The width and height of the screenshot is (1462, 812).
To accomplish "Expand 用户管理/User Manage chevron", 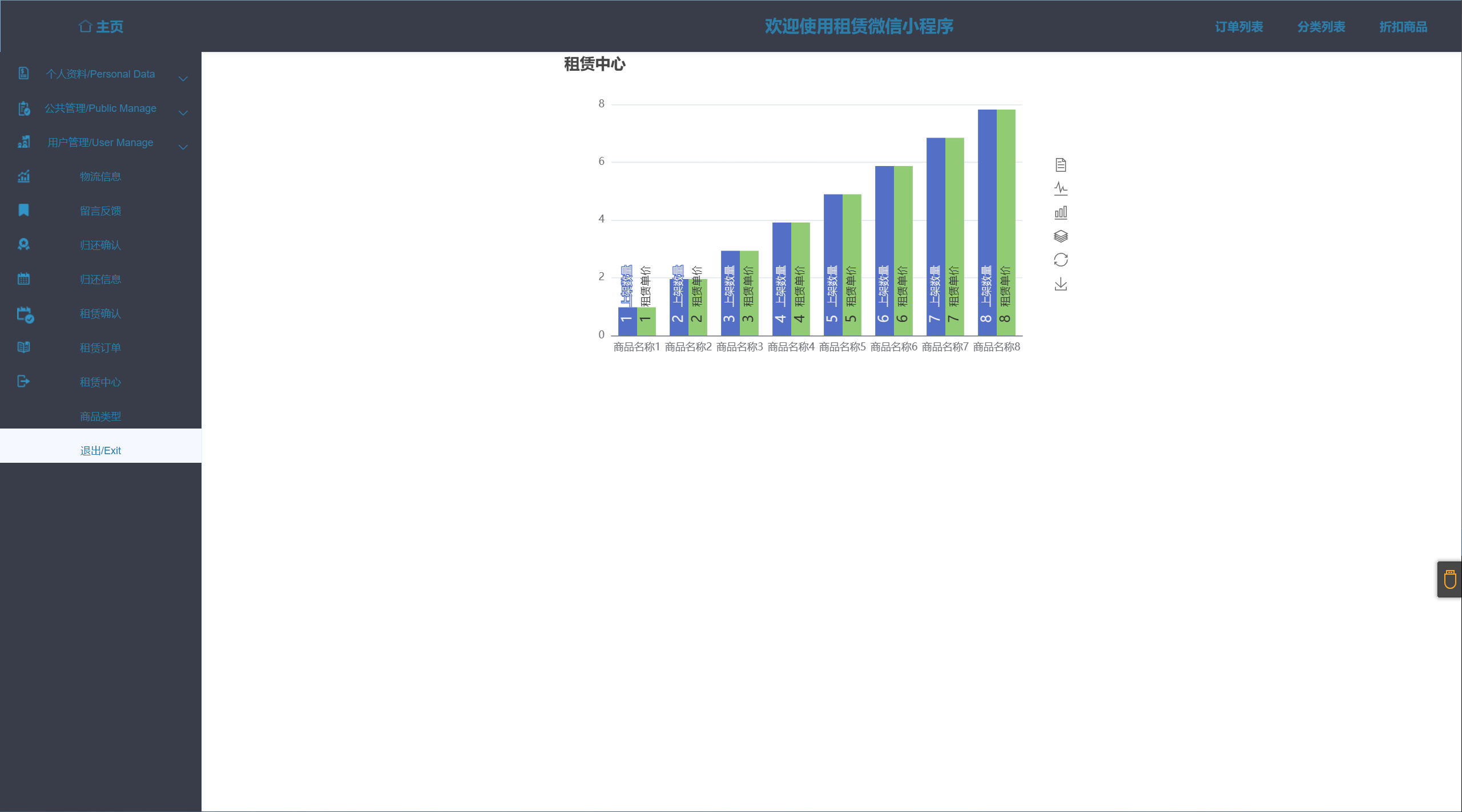I will pyautogui.click(x=183, y=147).
